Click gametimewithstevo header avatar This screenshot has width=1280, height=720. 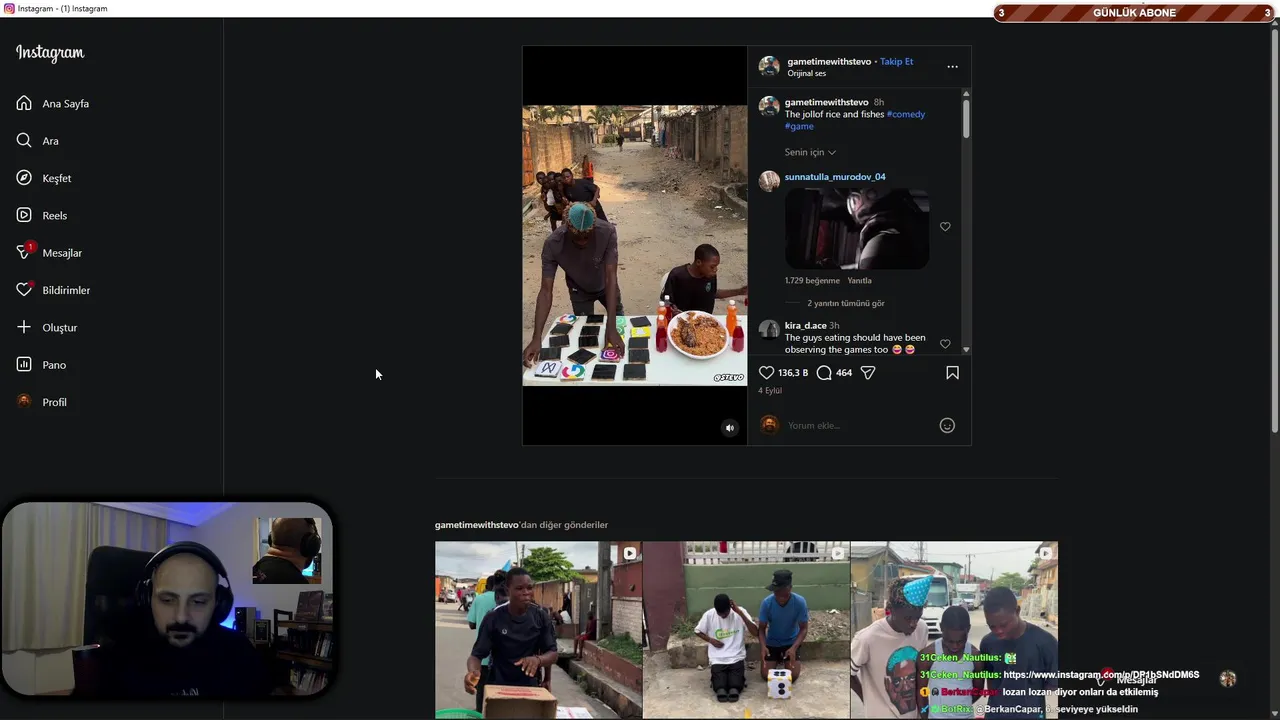click(x=769, y=67)
